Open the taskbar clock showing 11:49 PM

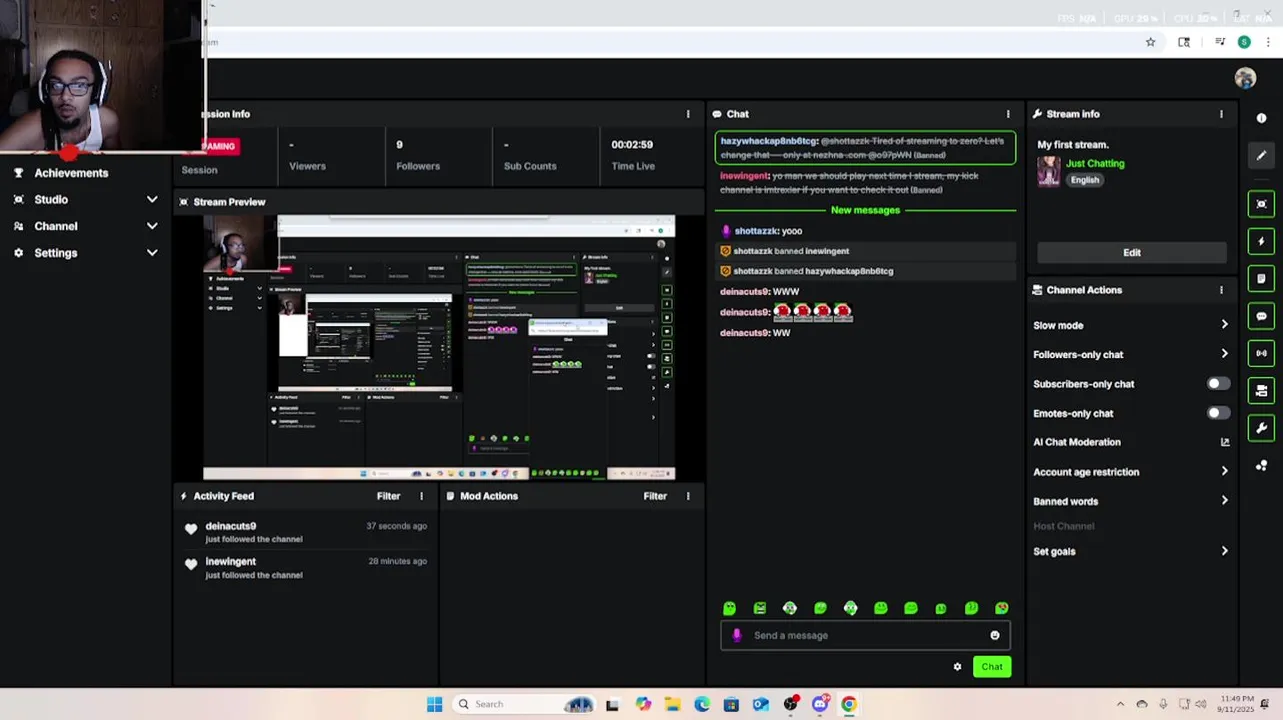[1236, 704]
